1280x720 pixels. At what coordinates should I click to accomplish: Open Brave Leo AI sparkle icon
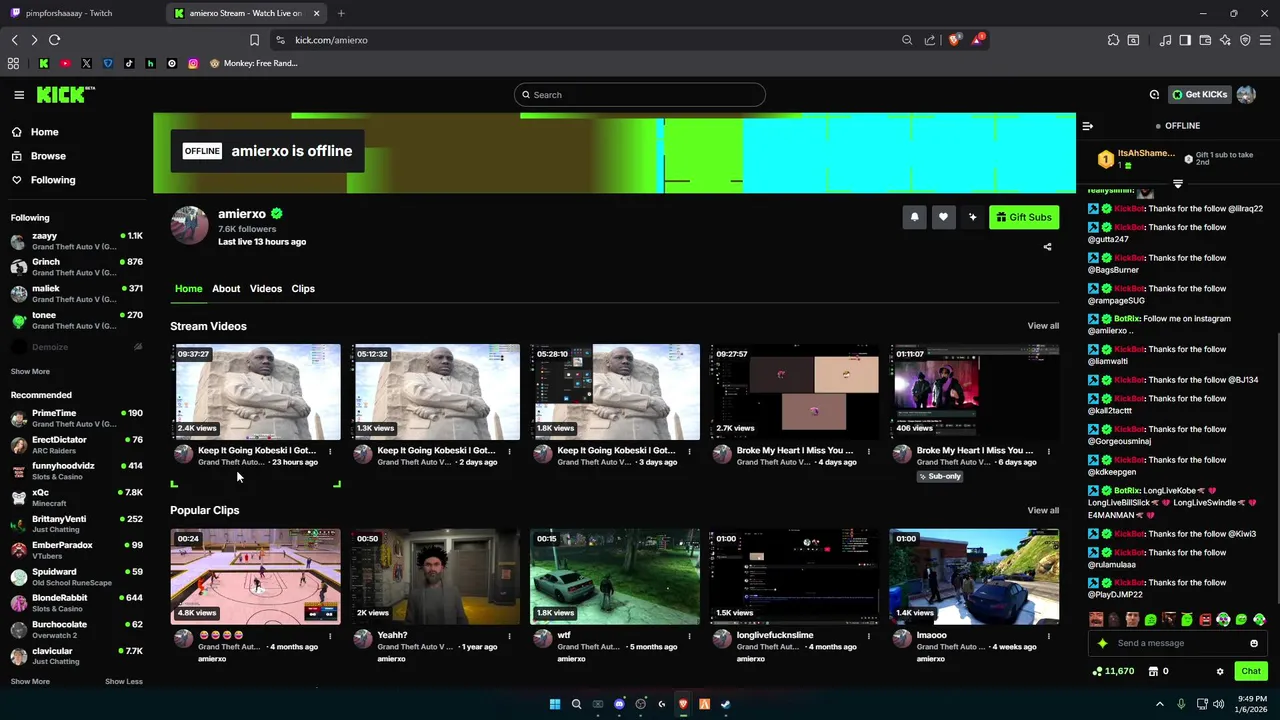coord(1225,40)
